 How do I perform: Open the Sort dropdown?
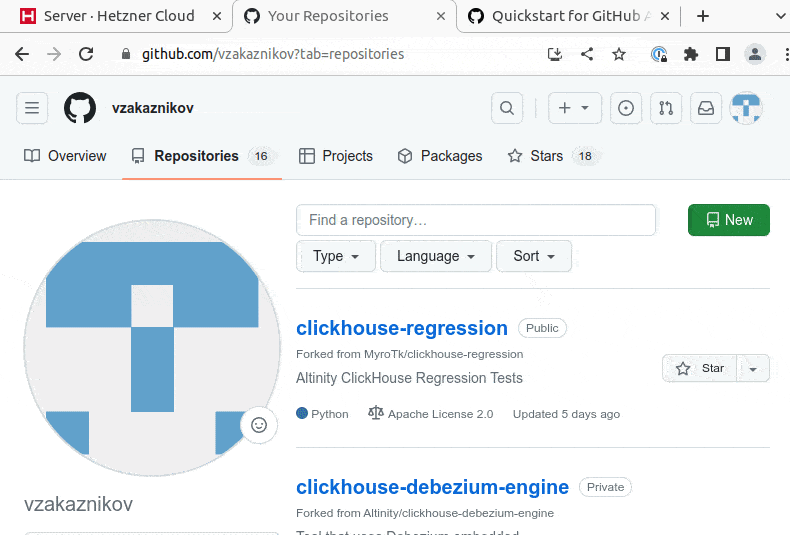(x=534, y=256)
